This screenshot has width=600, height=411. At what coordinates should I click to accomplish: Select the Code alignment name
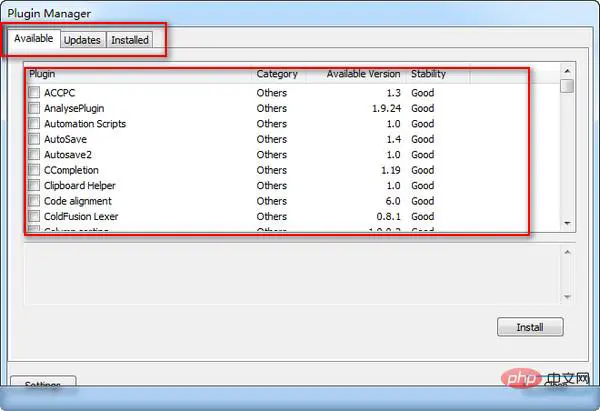[x=78, y=201]
